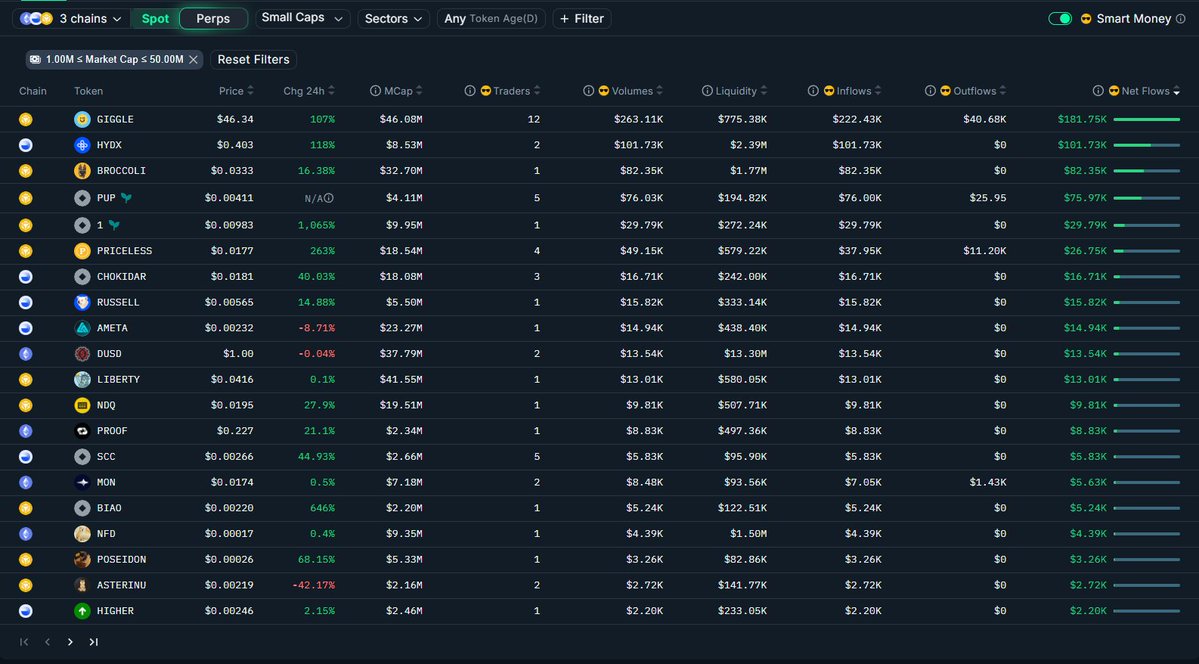Click the HYDX token logo
The width and height of the screenshot is (1199, 664).
(x=82, y=145)
